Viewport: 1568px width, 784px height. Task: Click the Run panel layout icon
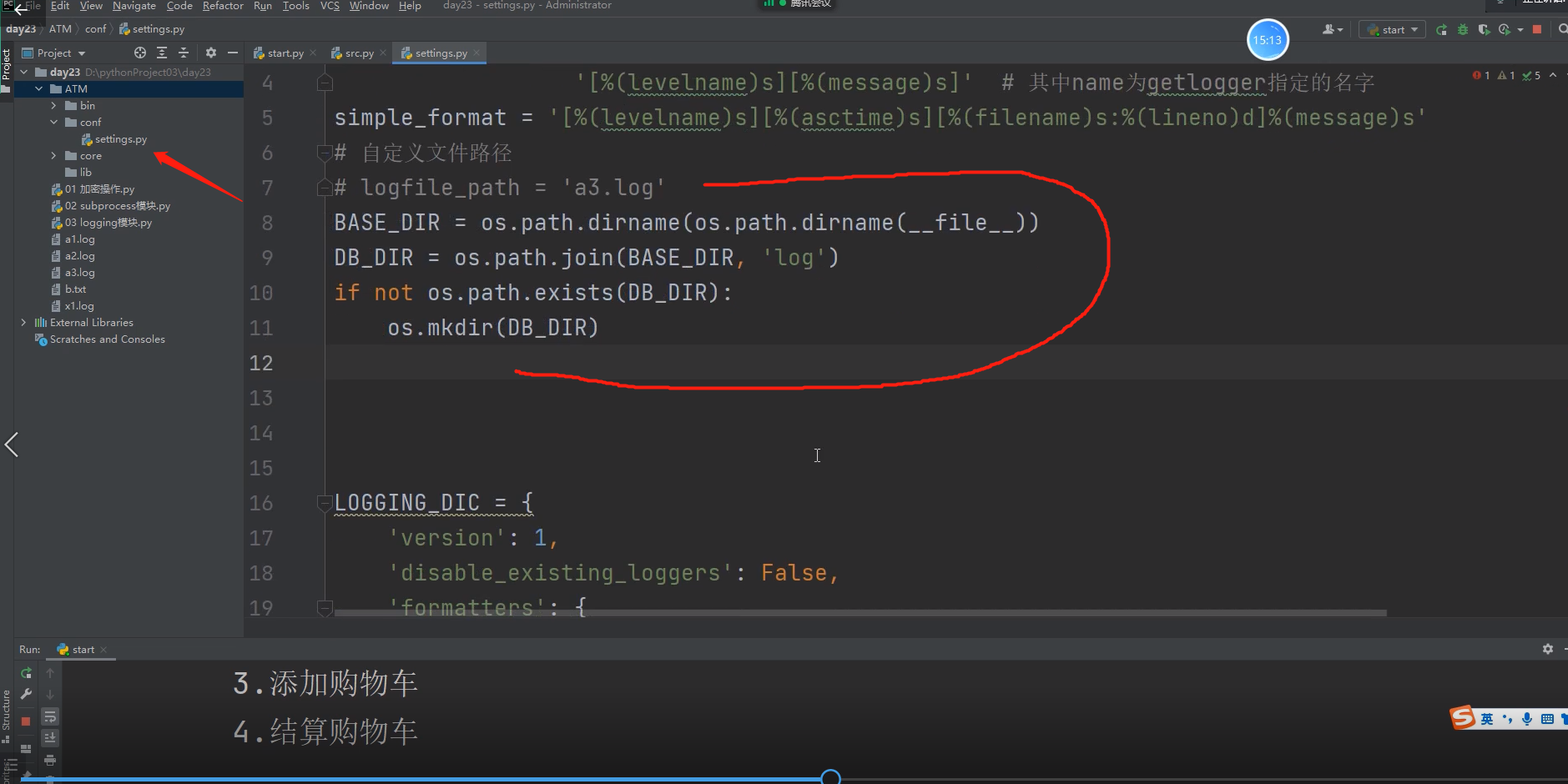click(x=26, y=748)
